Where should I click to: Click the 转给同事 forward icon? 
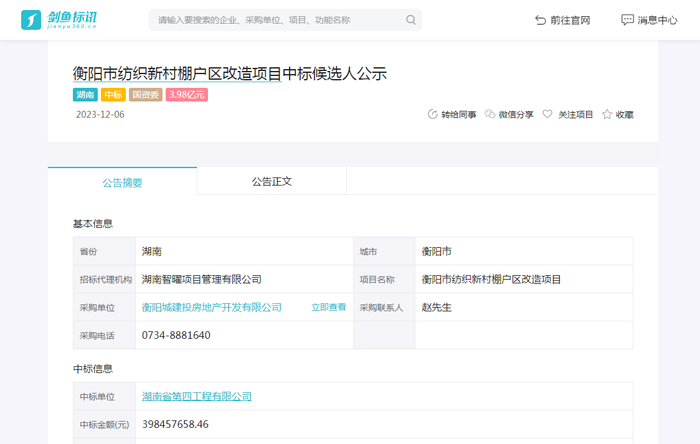pos(432,114)
